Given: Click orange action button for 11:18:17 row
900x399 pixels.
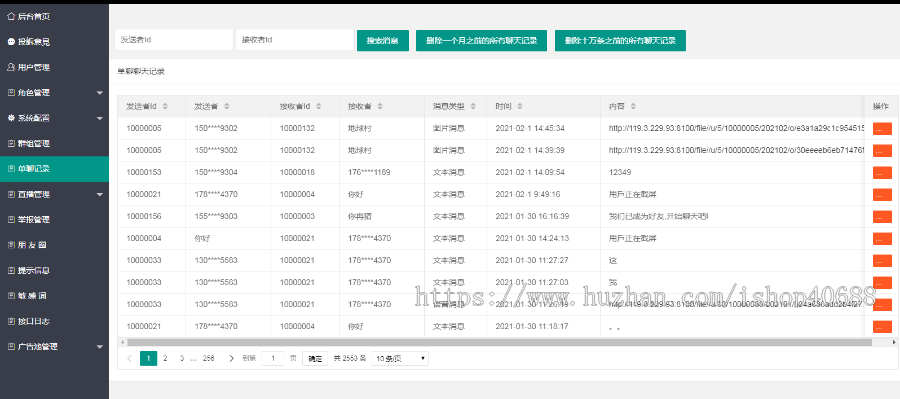Looking at the screenshot, I should coord(882,326).
